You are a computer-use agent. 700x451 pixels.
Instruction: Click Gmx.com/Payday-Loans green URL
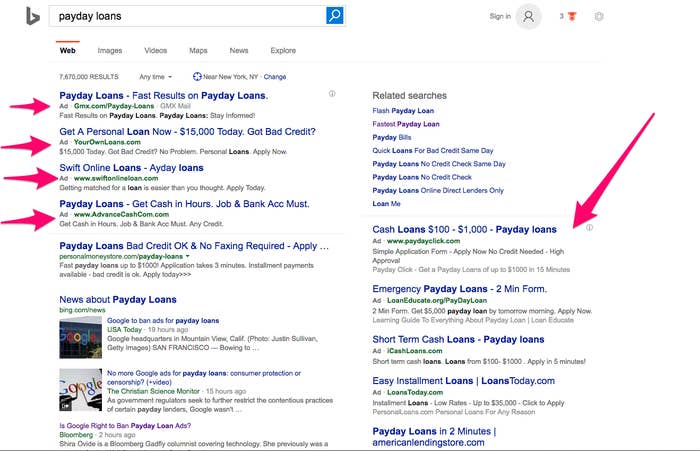114,106
